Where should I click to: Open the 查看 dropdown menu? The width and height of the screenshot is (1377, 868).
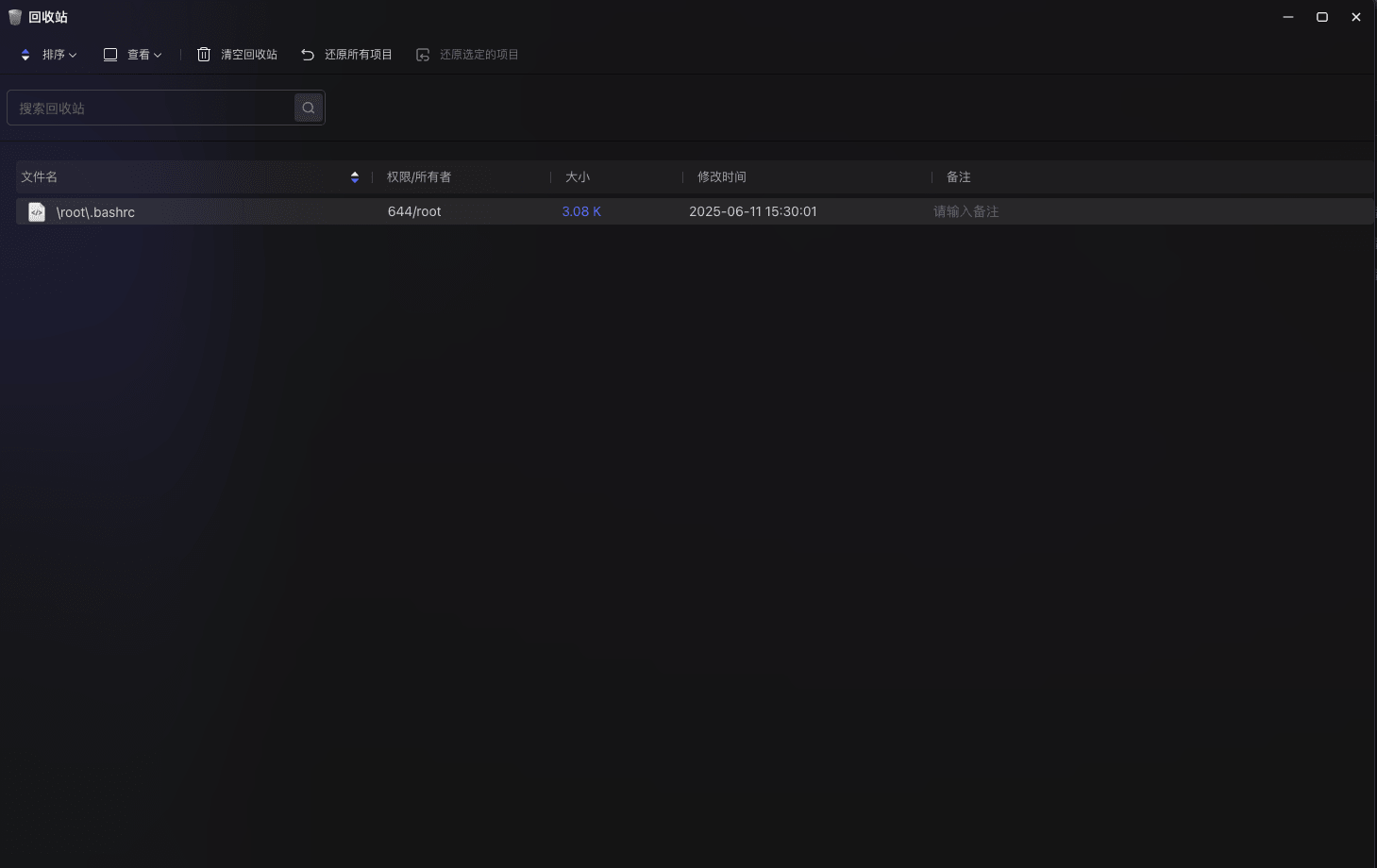click(133, 55)
